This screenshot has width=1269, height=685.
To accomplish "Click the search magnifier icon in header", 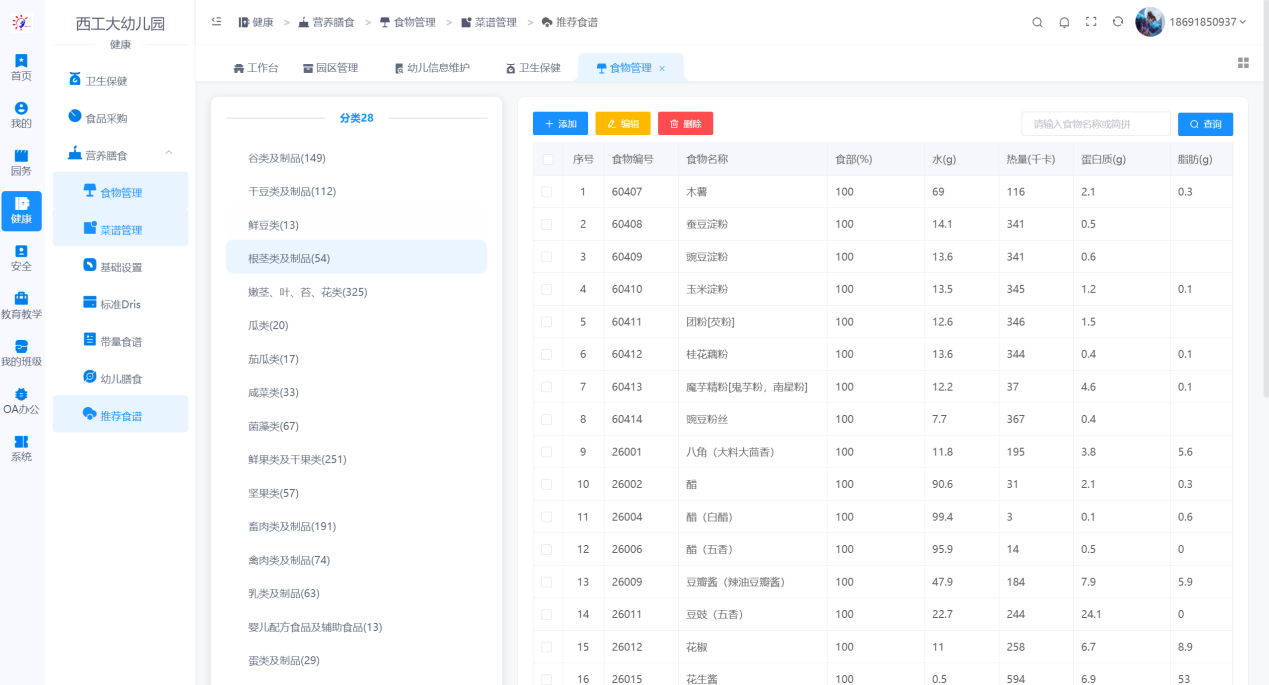I will [1037, 22].
